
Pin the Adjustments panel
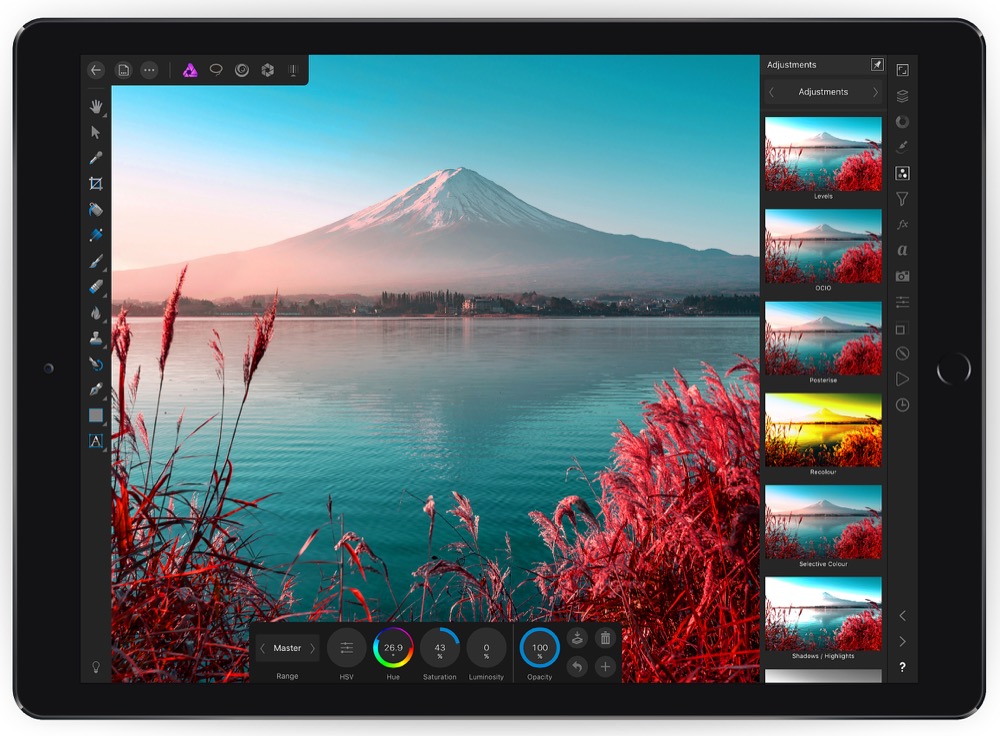(877, 65)
